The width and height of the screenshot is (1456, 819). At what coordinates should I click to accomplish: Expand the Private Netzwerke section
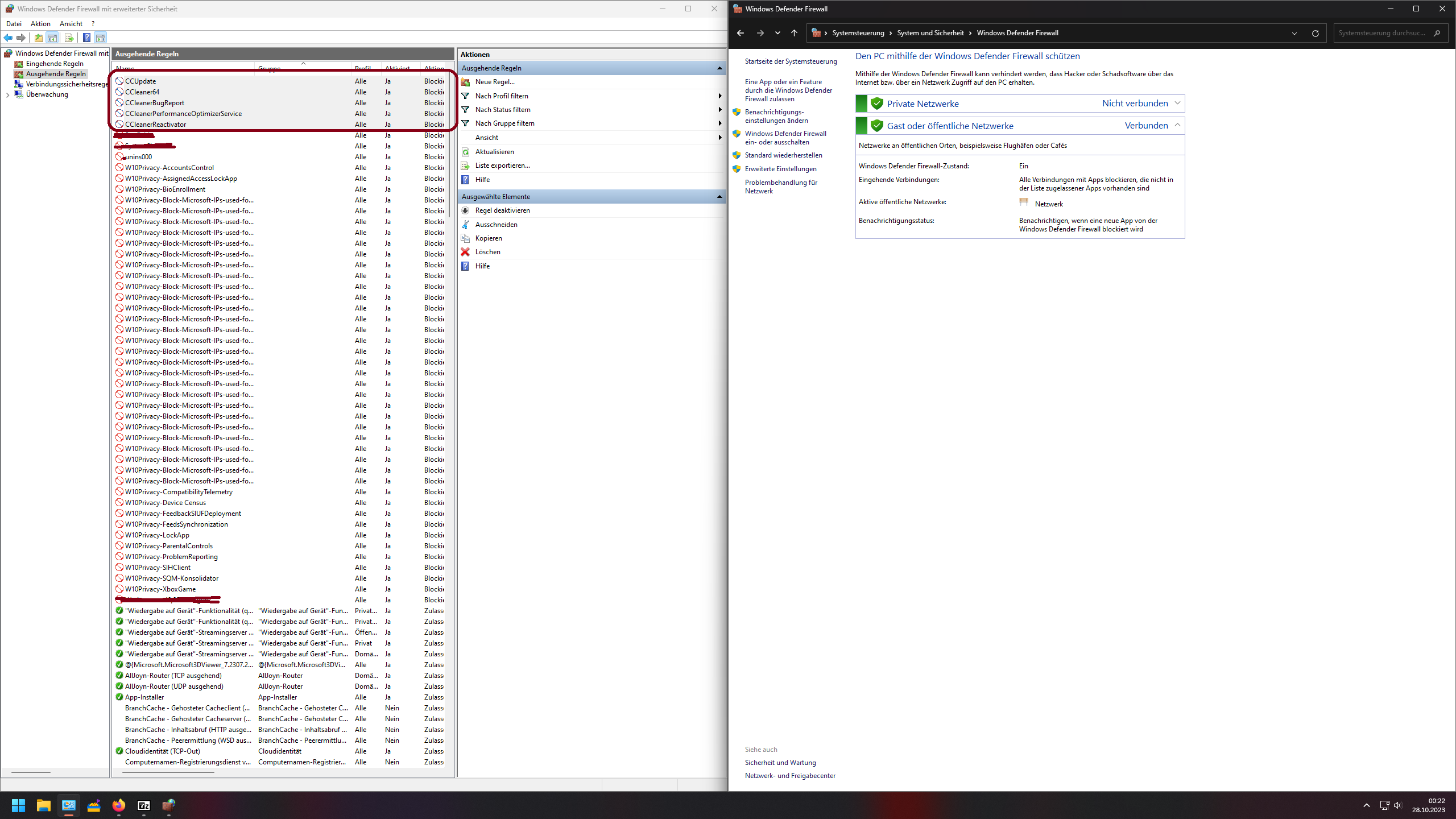coord(1177,103)
